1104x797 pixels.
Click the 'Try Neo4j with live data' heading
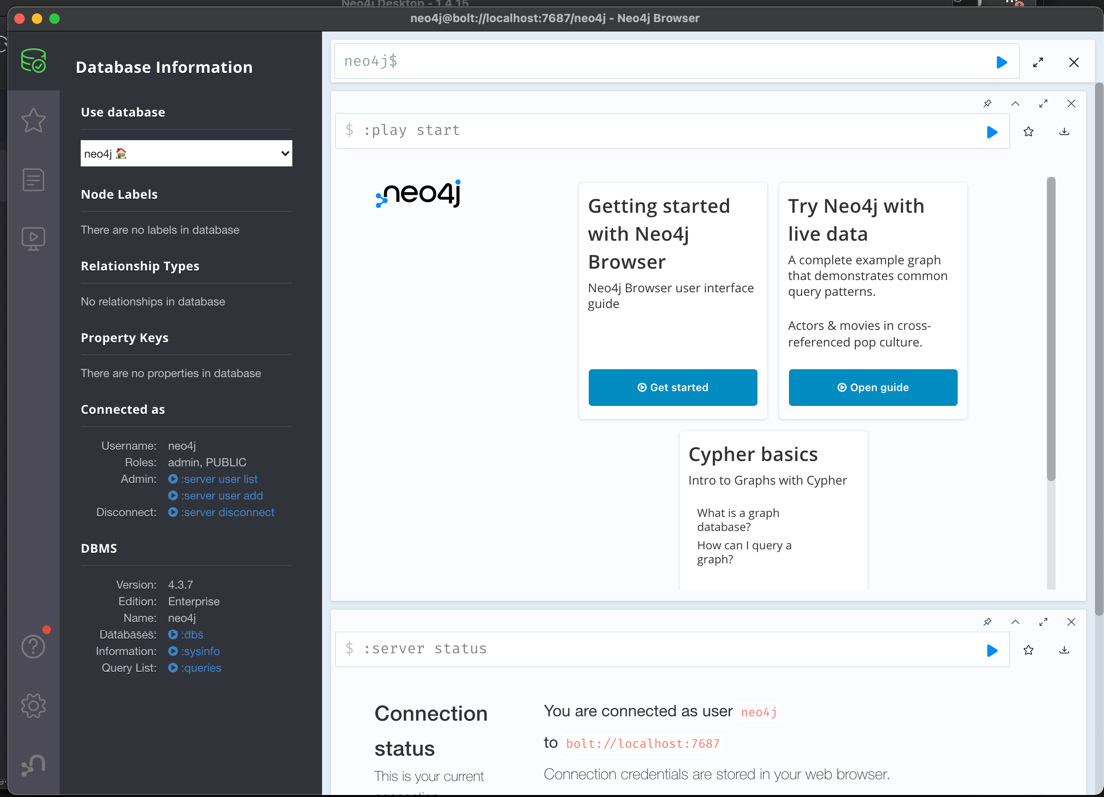pos(855,220)
